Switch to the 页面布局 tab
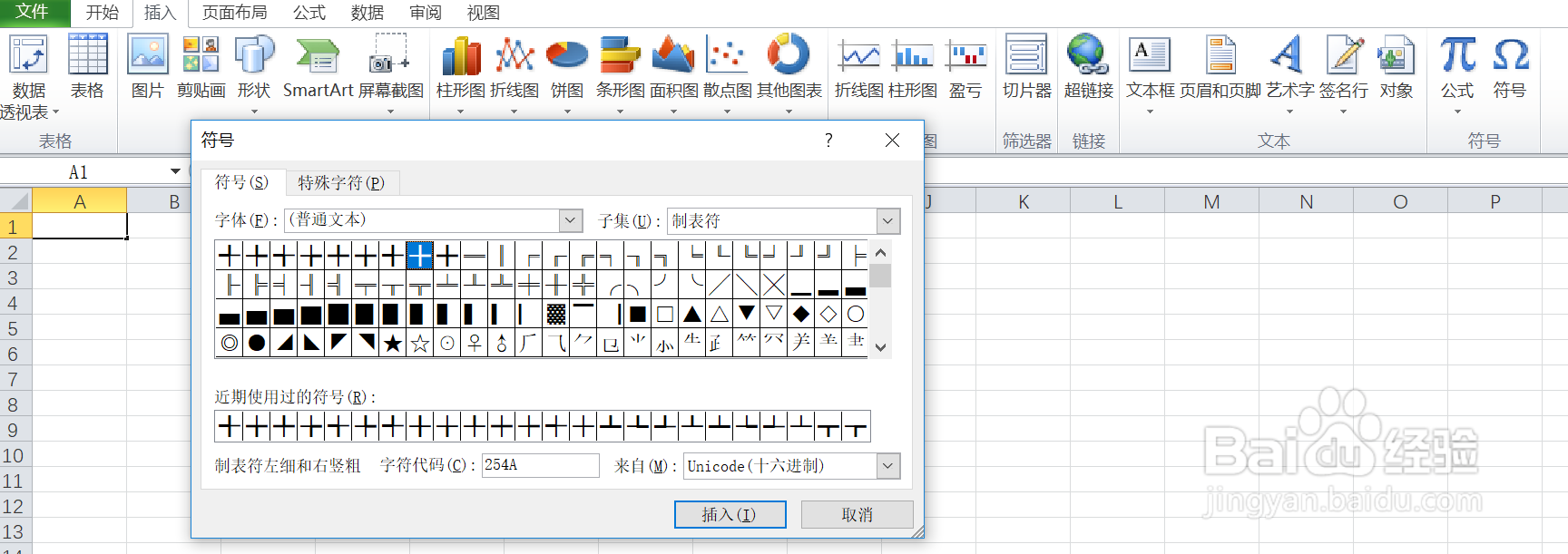Screen dimensions: 1568x554 234,13
